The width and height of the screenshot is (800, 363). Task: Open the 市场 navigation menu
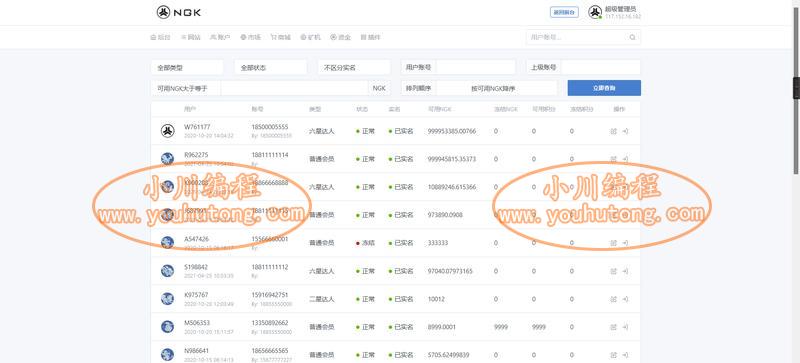coord(251,37)
